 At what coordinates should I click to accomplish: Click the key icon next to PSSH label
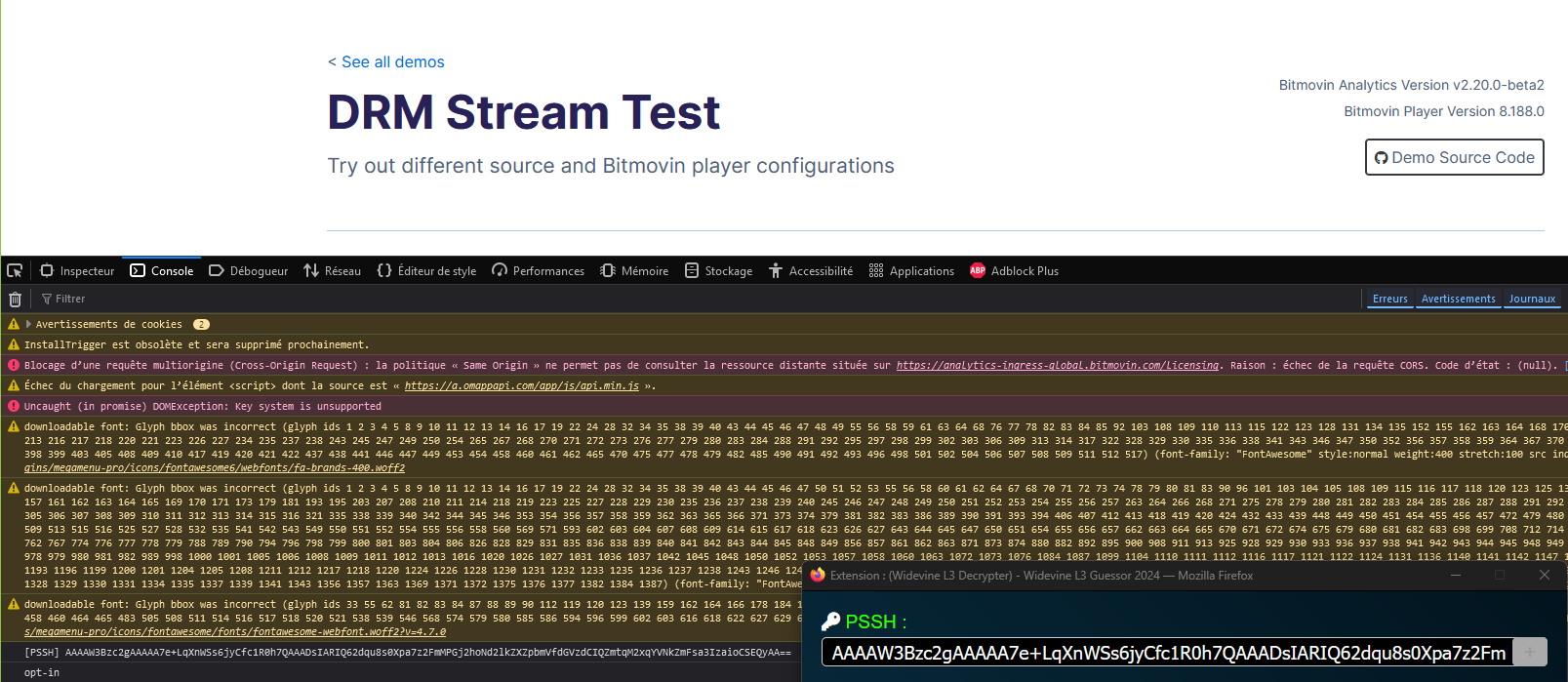pyautogui.click(x=831, y=622)
